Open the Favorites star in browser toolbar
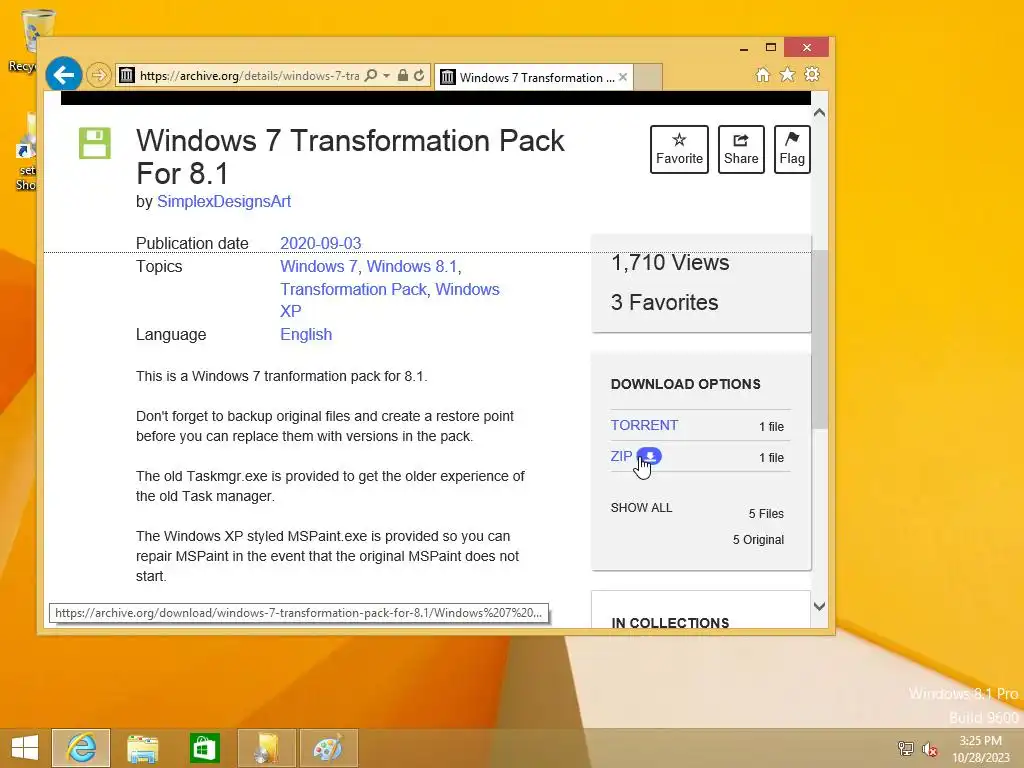The width and height of the screenshot is (1024, 768). [x=788, y=74]
